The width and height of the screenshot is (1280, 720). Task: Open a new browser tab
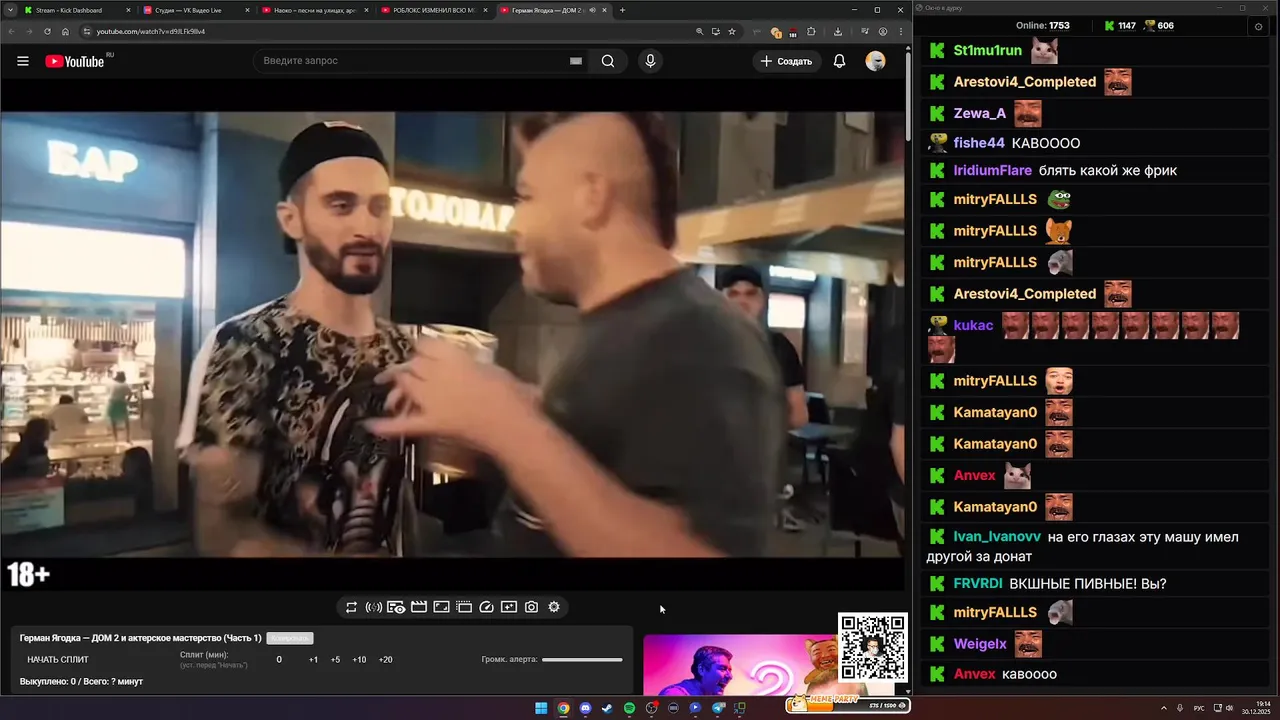622,10
